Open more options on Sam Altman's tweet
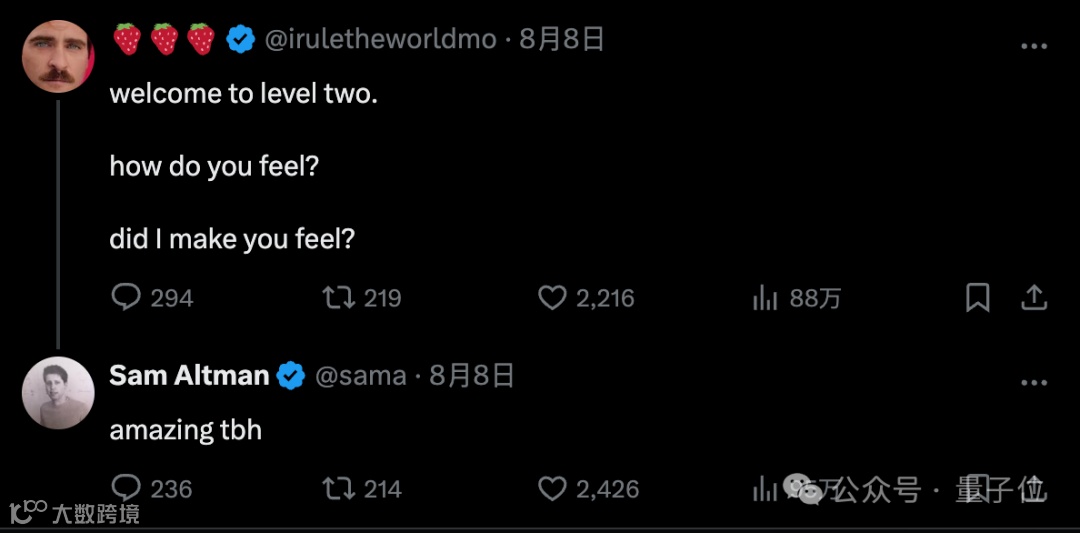Image resolution: width=1080 pixels, height=533 pixels. (1033, 383)
